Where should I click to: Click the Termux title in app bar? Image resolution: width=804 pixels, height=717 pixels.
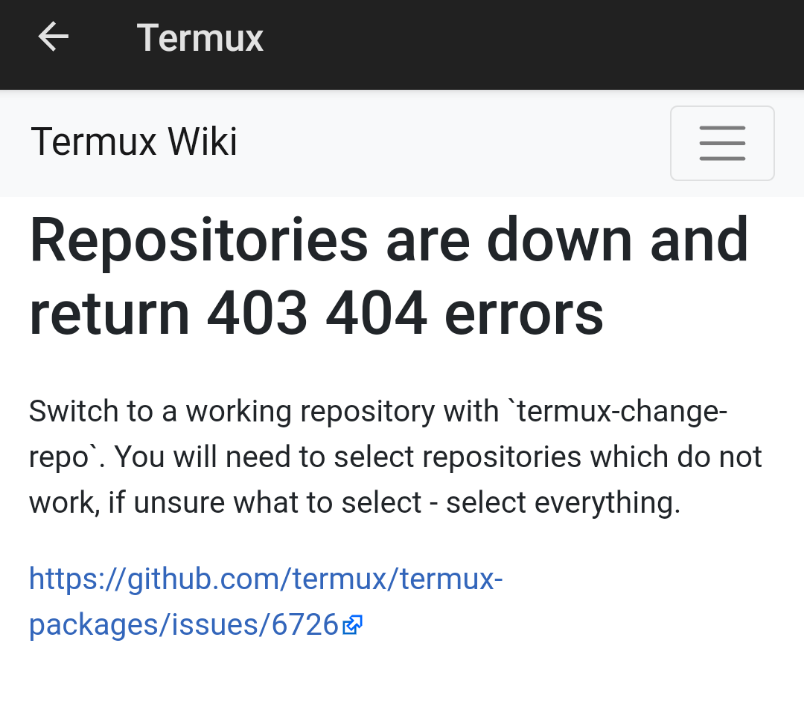click(x=200, y=38)
